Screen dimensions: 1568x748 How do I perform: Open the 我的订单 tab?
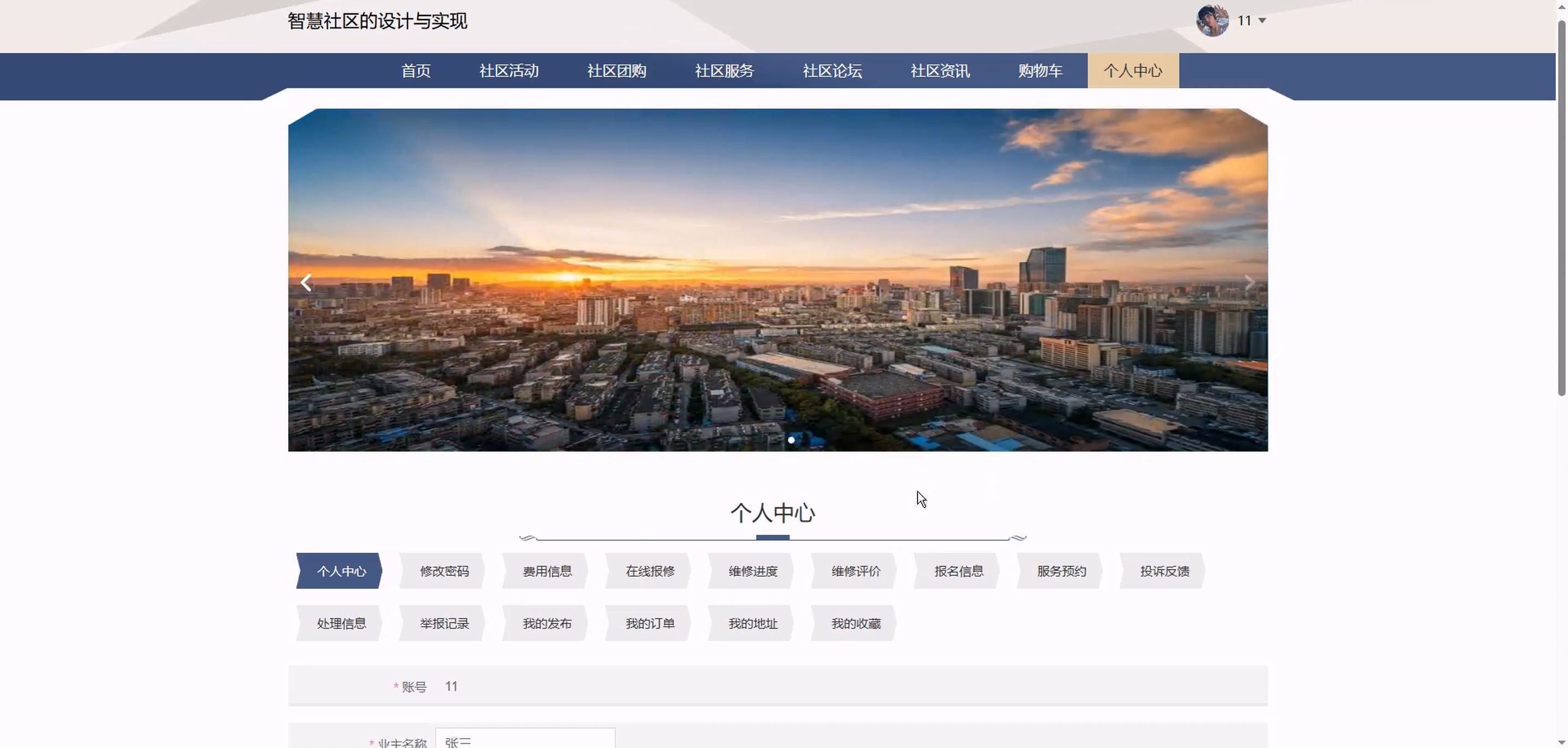pyautogui.click(x=650, y=624)
